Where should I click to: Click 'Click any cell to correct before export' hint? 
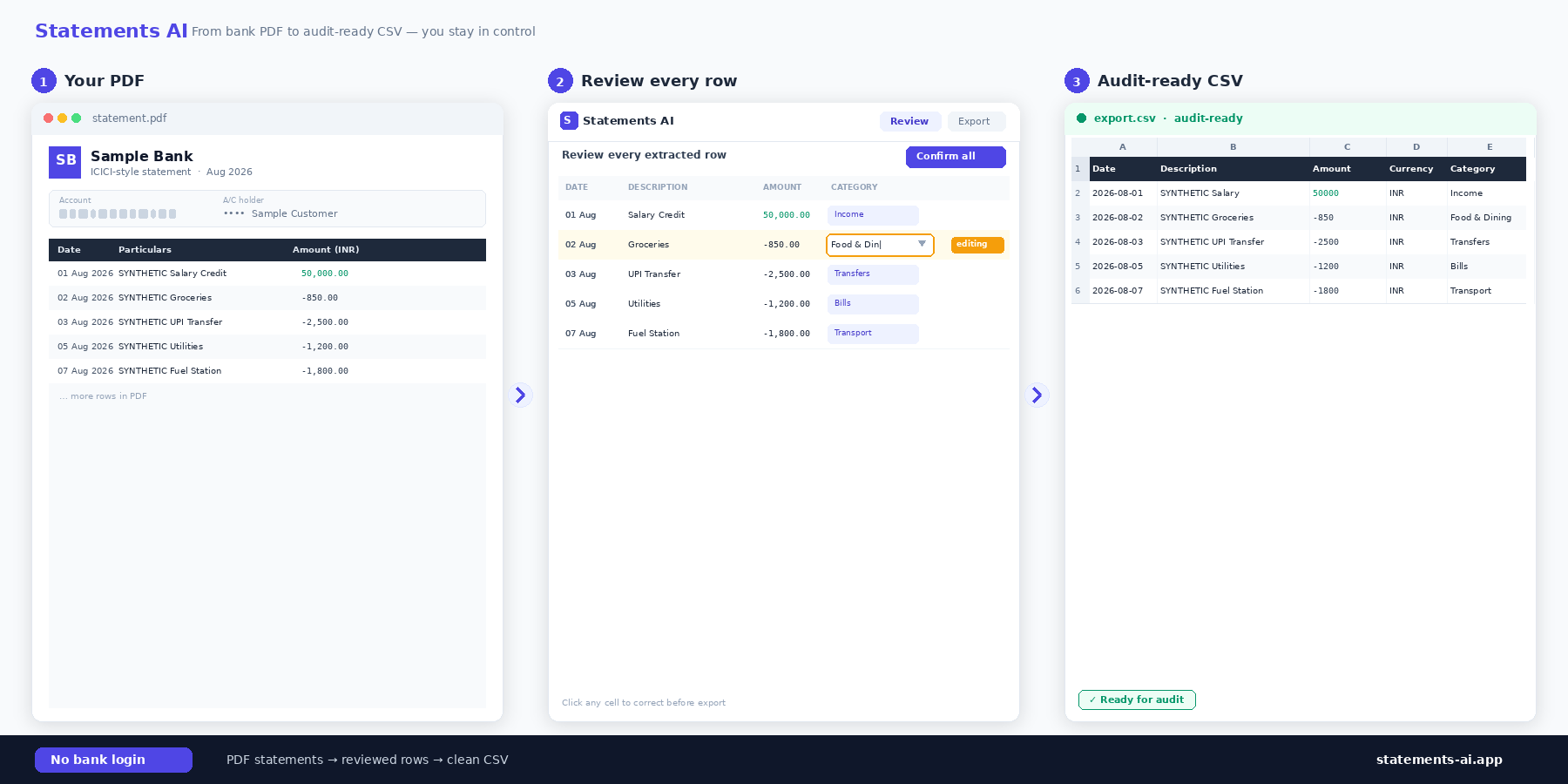(644, 703)
